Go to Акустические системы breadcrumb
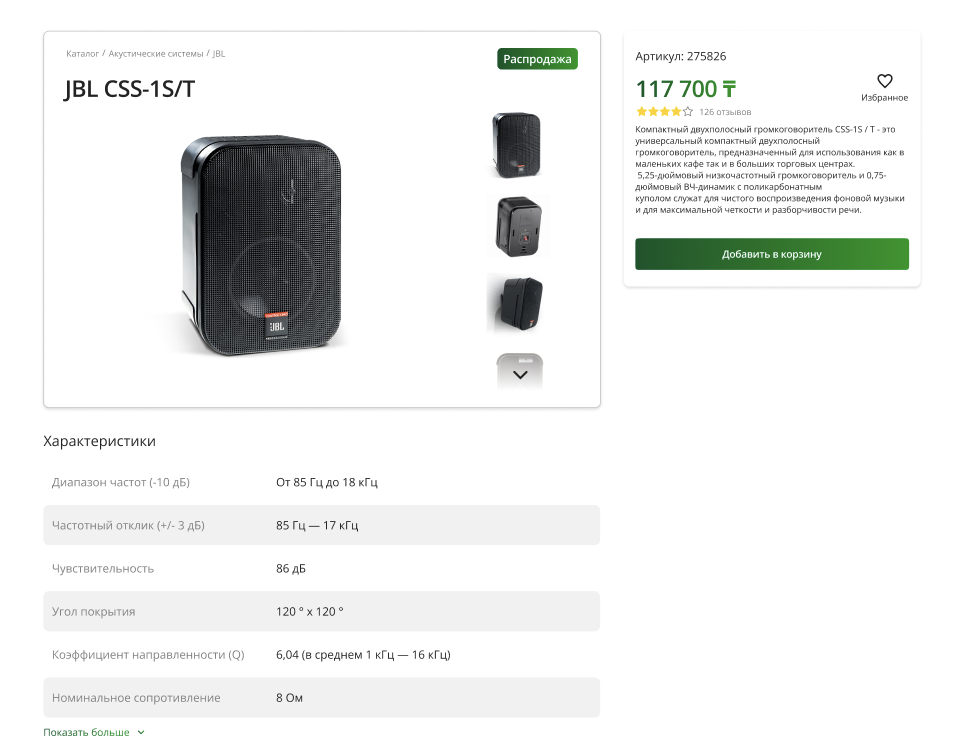The width and height of the screenshot is (976, 753). pos(156,54)
